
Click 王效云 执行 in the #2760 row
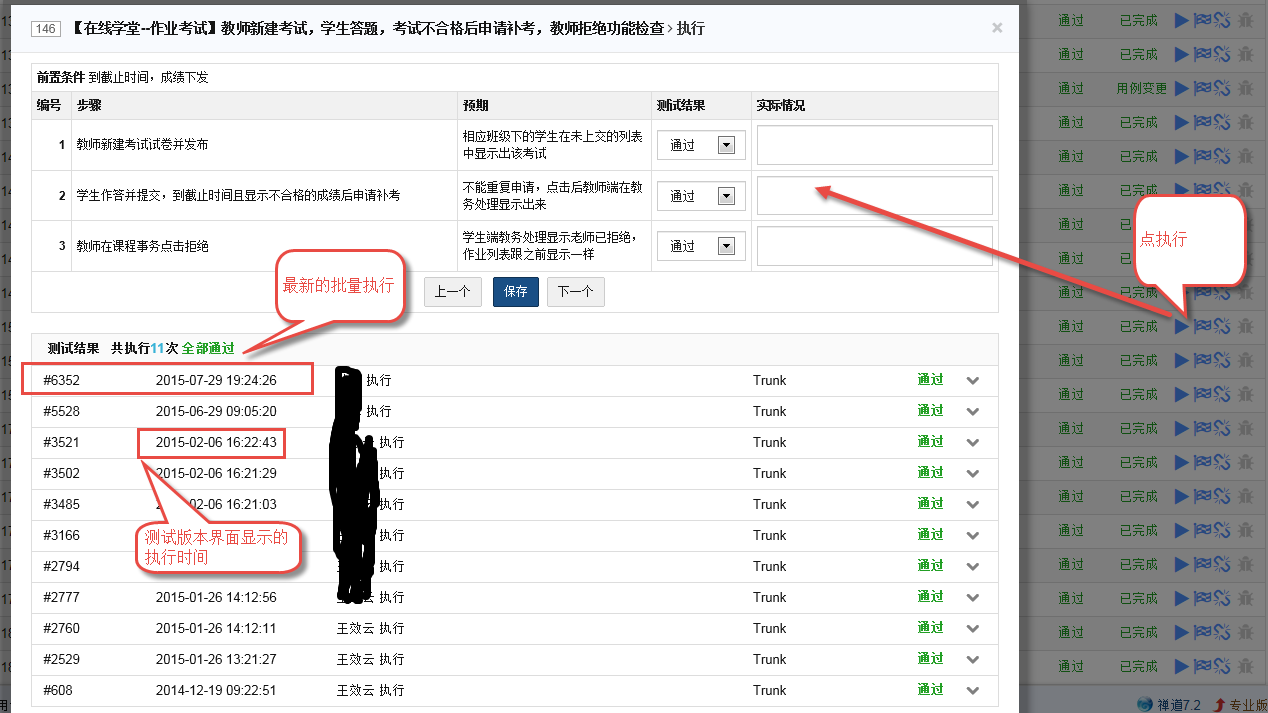point(371,628)
